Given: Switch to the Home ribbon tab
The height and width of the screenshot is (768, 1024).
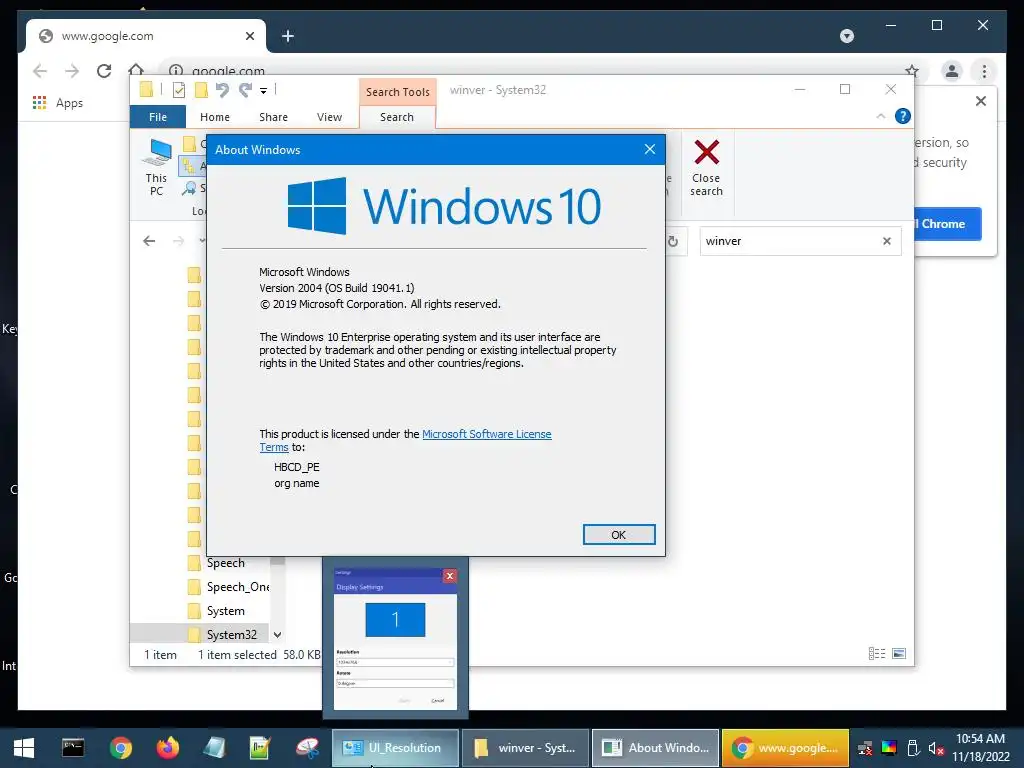Looking at the screenshot, I should point(215,117).
